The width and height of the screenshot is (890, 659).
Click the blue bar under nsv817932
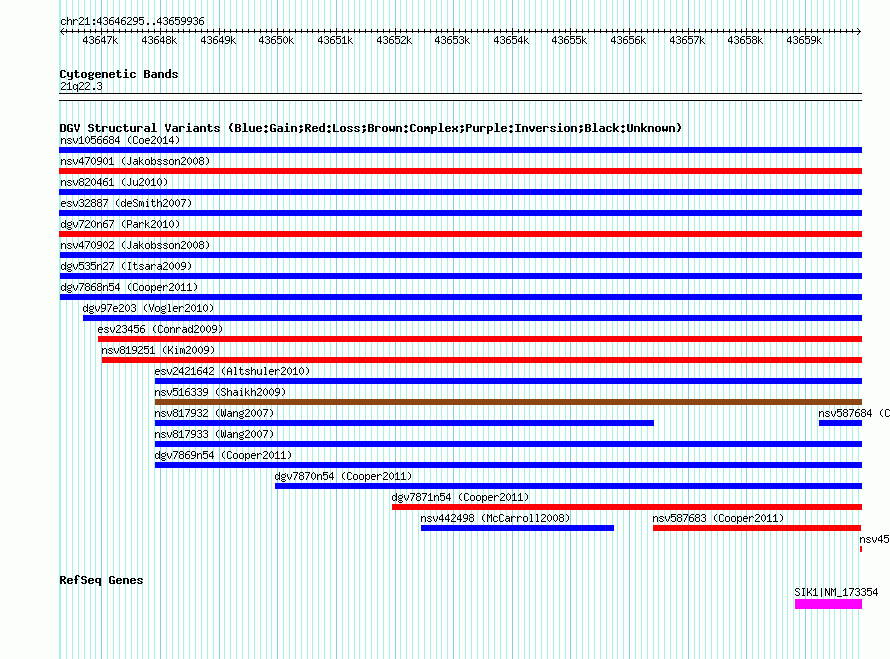[x=404, y=423]
